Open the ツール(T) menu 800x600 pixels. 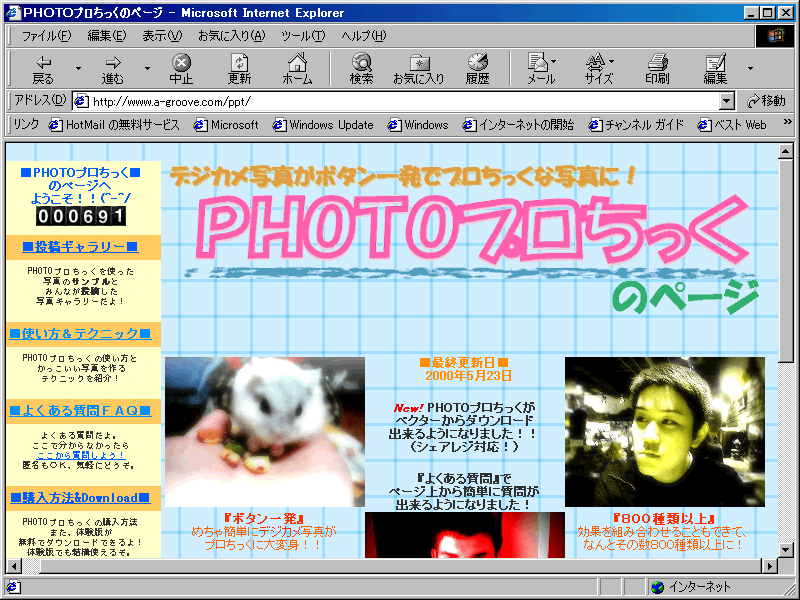pyautogui.click(x=303, y=36)
